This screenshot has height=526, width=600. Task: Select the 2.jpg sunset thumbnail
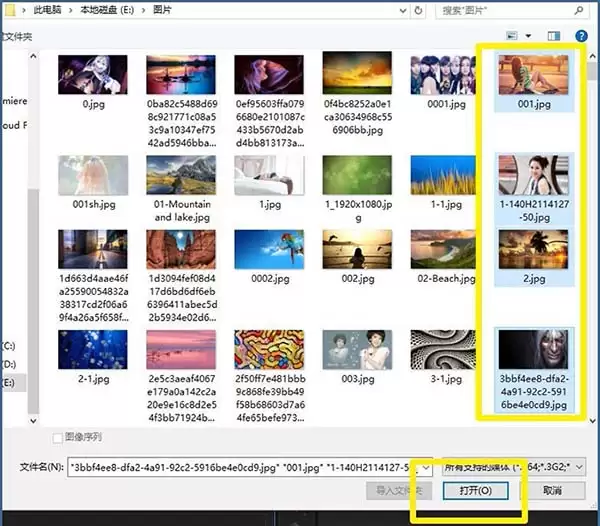(533, 249)
